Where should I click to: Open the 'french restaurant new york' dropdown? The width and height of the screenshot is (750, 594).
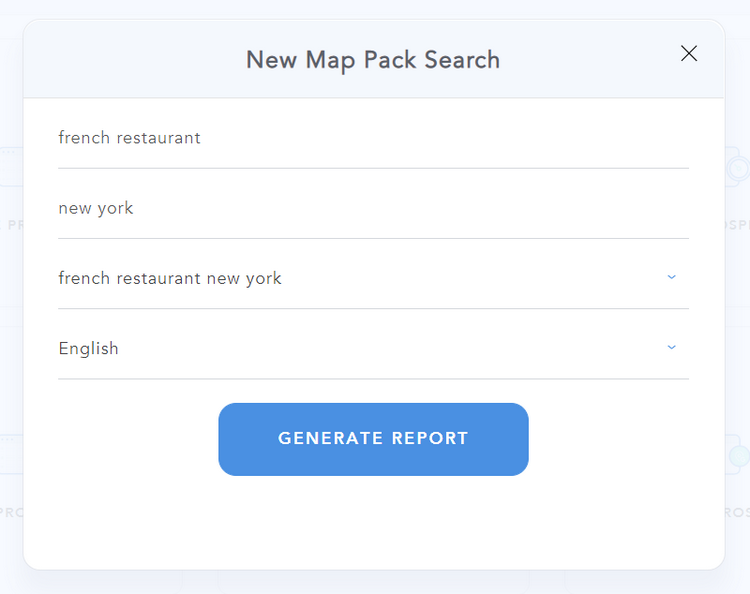click(373, 278)
